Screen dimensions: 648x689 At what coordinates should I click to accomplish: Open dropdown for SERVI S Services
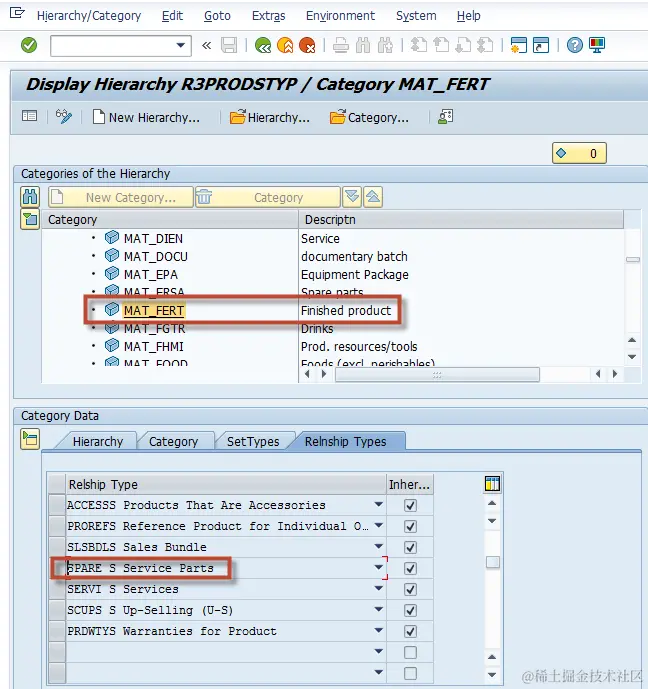(379, 588)
